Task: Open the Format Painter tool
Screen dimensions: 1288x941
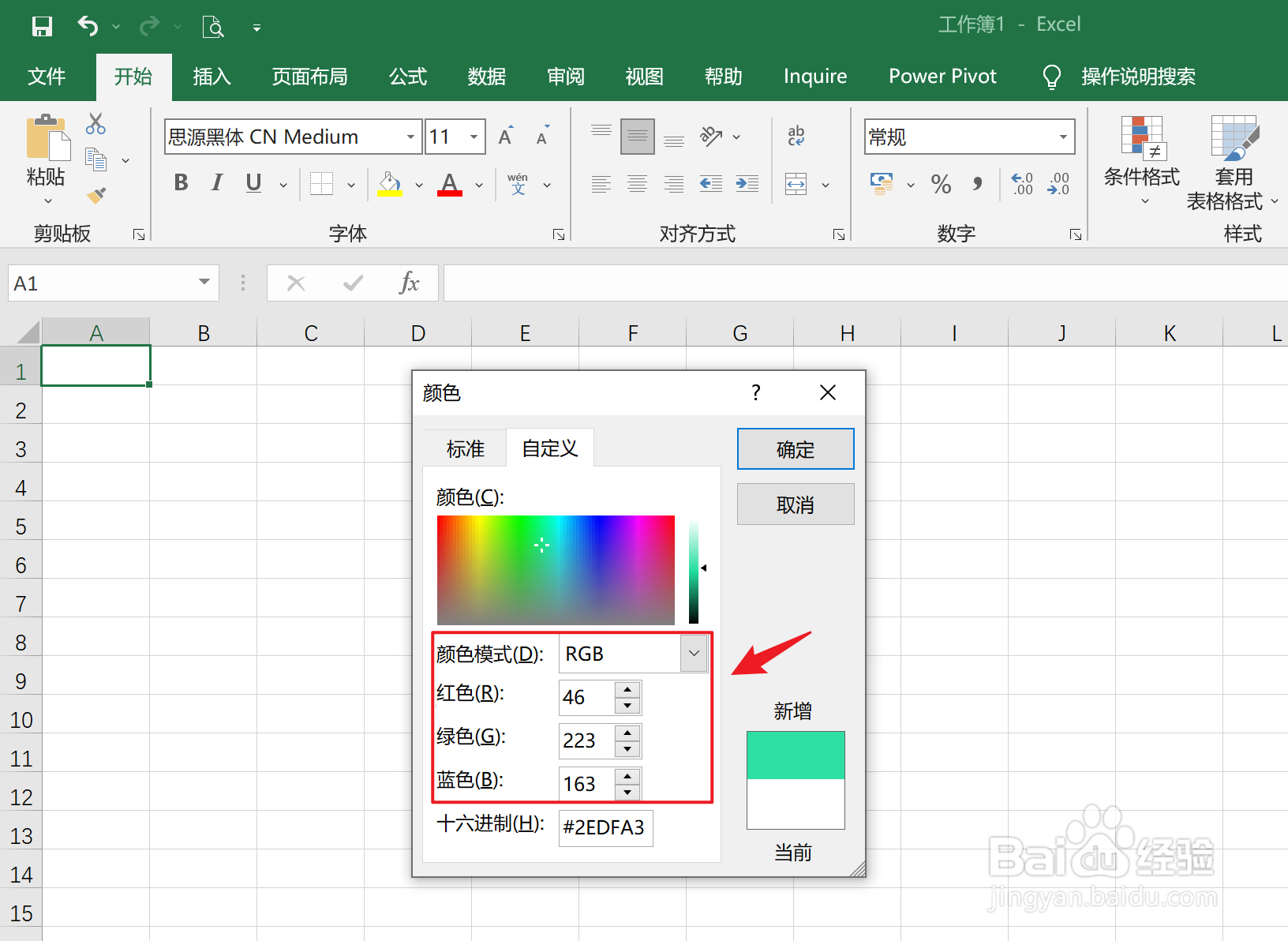Action: pos(96,195)
